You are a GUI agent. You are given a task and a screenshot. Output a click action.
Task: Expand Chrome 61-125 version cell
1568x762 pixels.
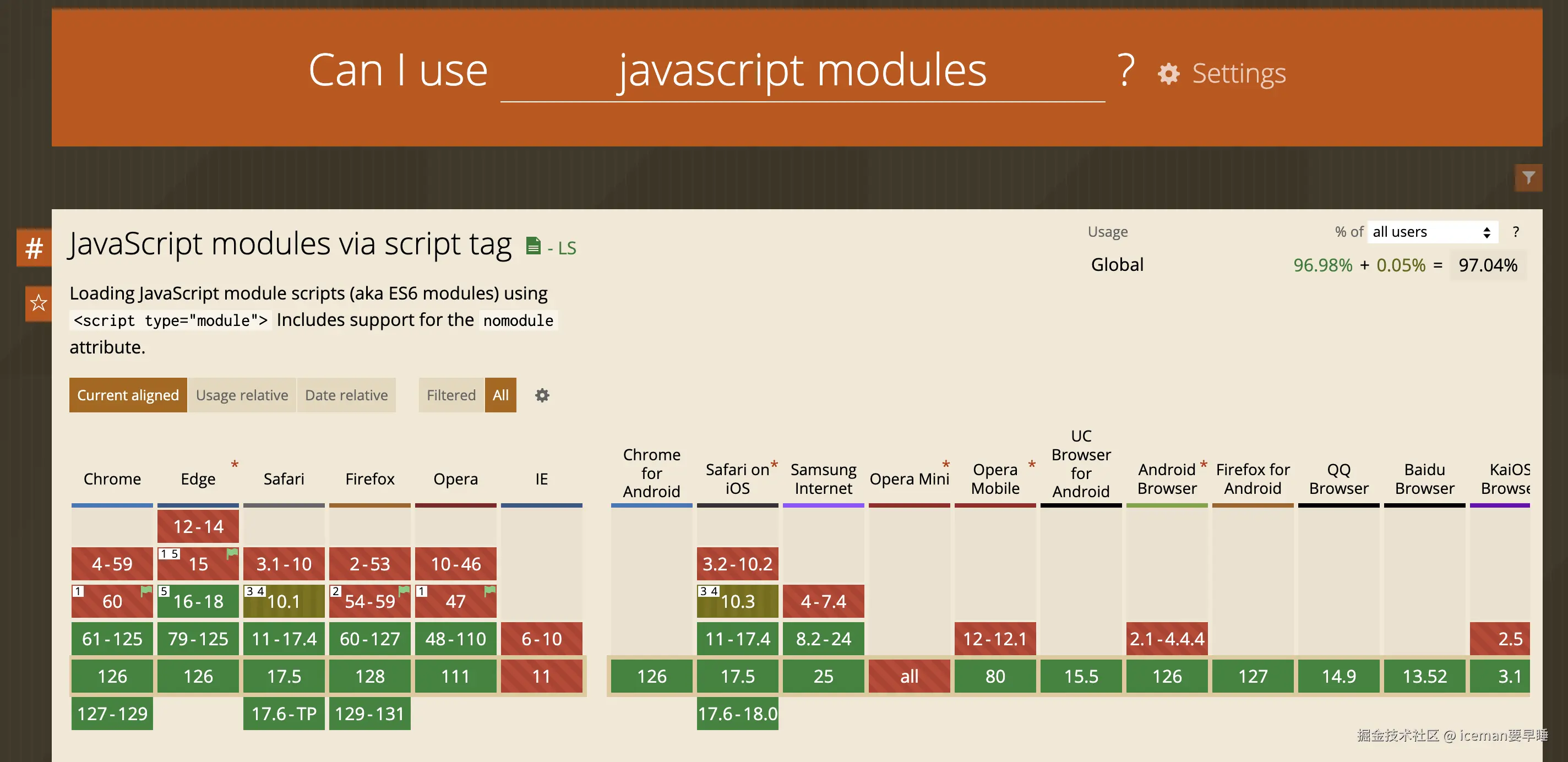click(112, 639)
